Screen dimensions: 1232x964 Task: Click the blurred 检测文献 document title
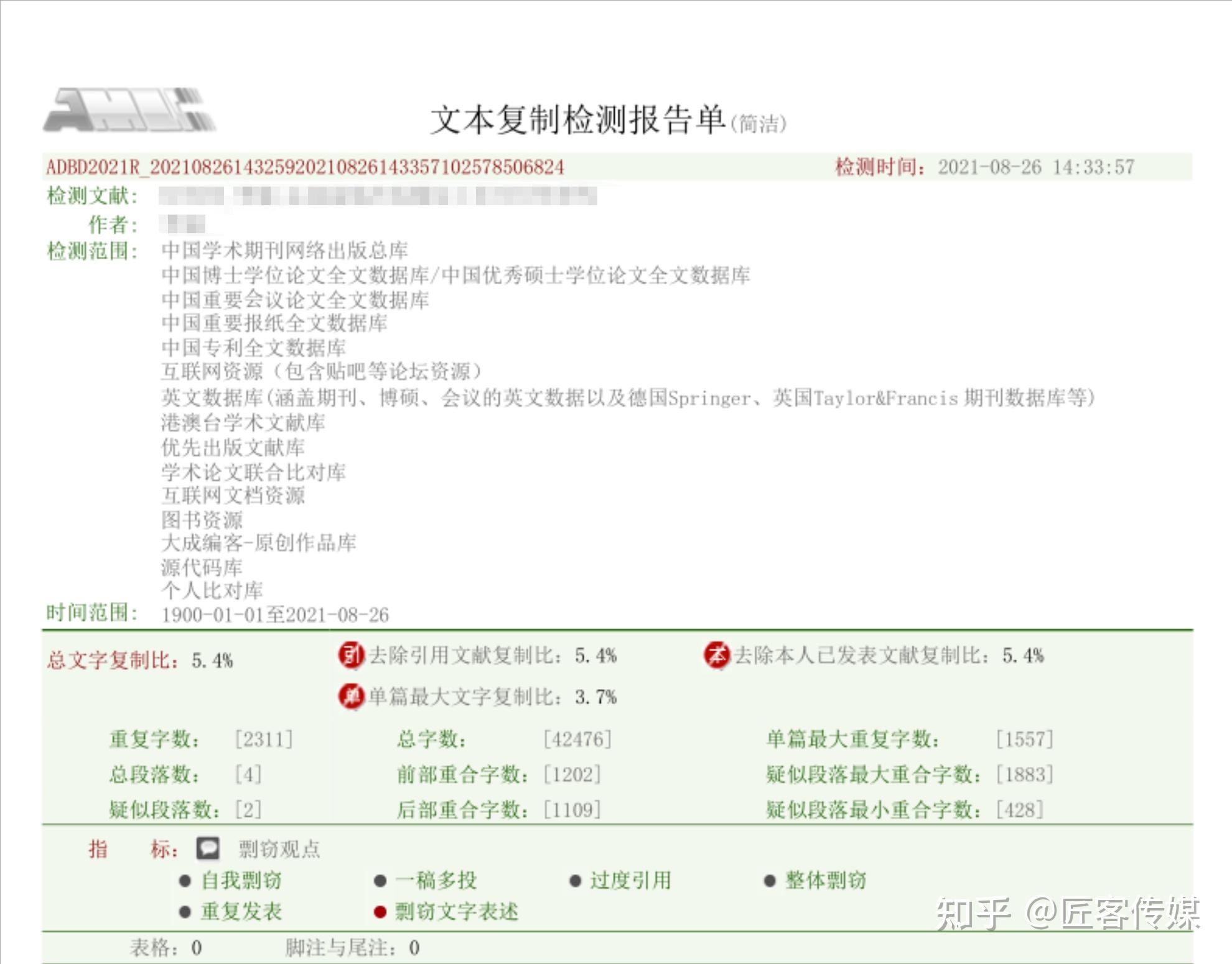pos(378,196)
